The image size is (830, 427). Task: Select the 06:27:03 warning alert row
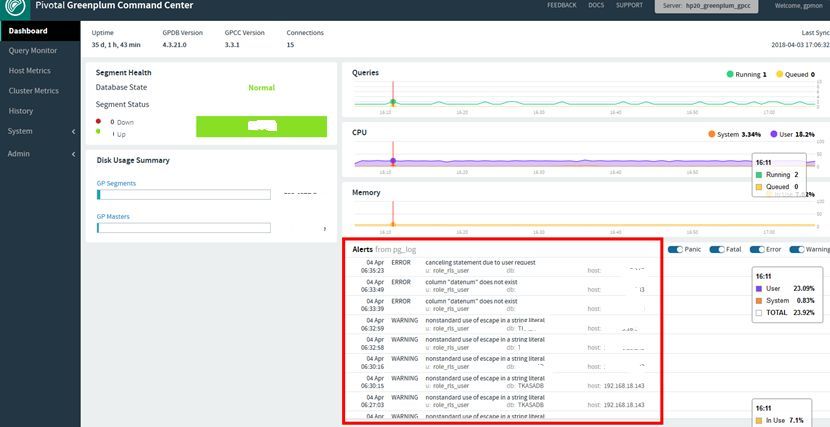click(x=502, y=401)
